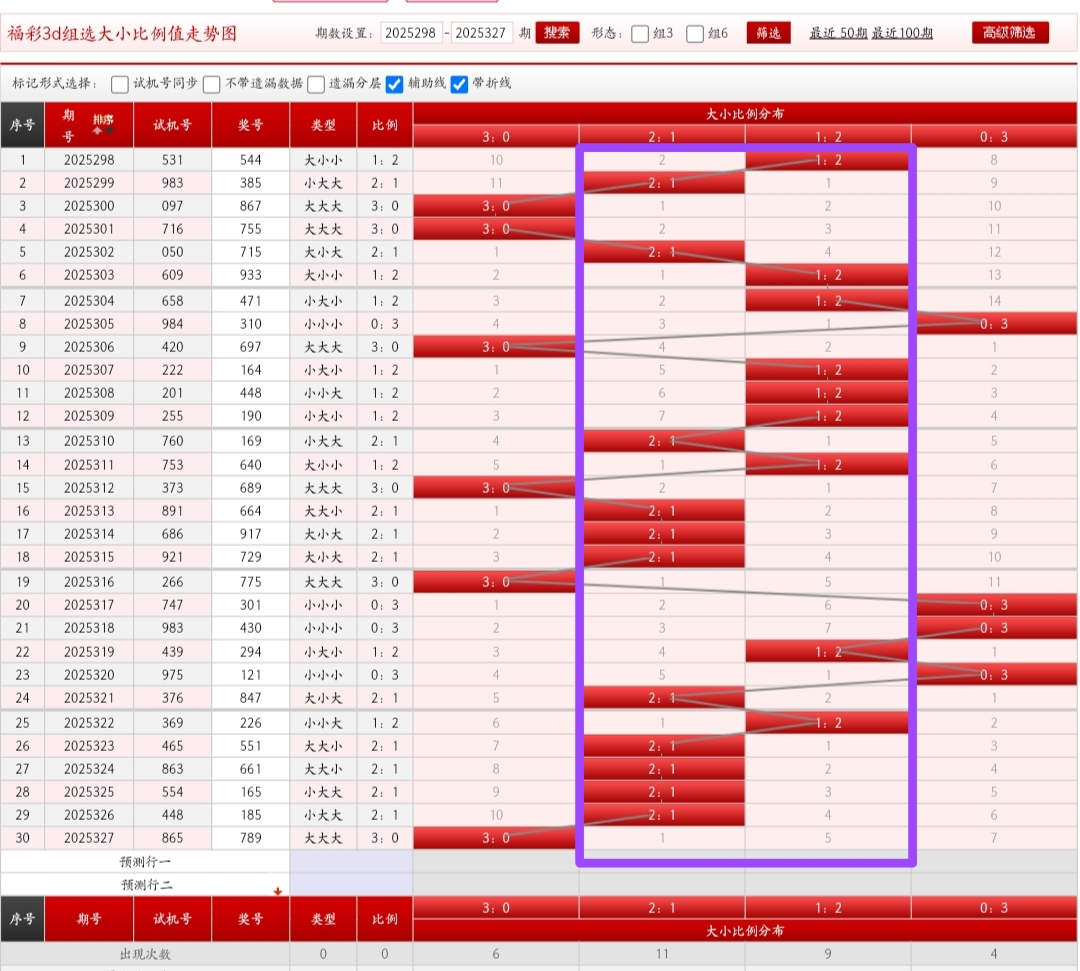Screen dimensions: 1080x971
Task: Click the 0:3 marker in row 2025317
Action: [x=993, y=605]
